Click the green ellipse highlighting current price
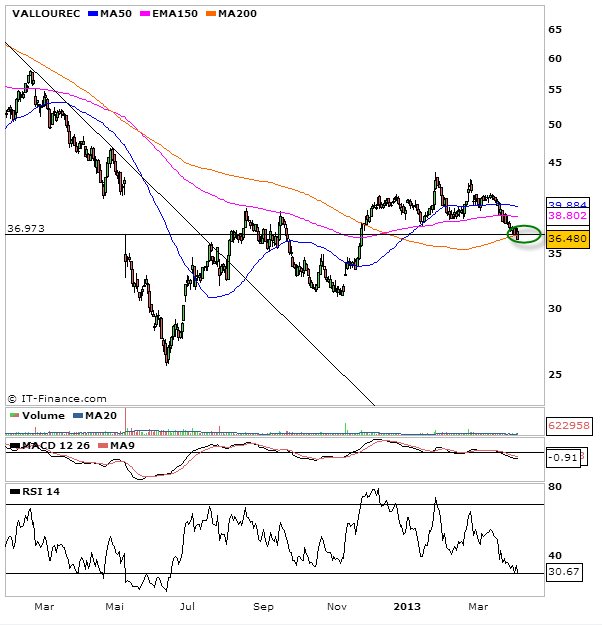This screenshot has width=603, height=625. click(524, 235)
